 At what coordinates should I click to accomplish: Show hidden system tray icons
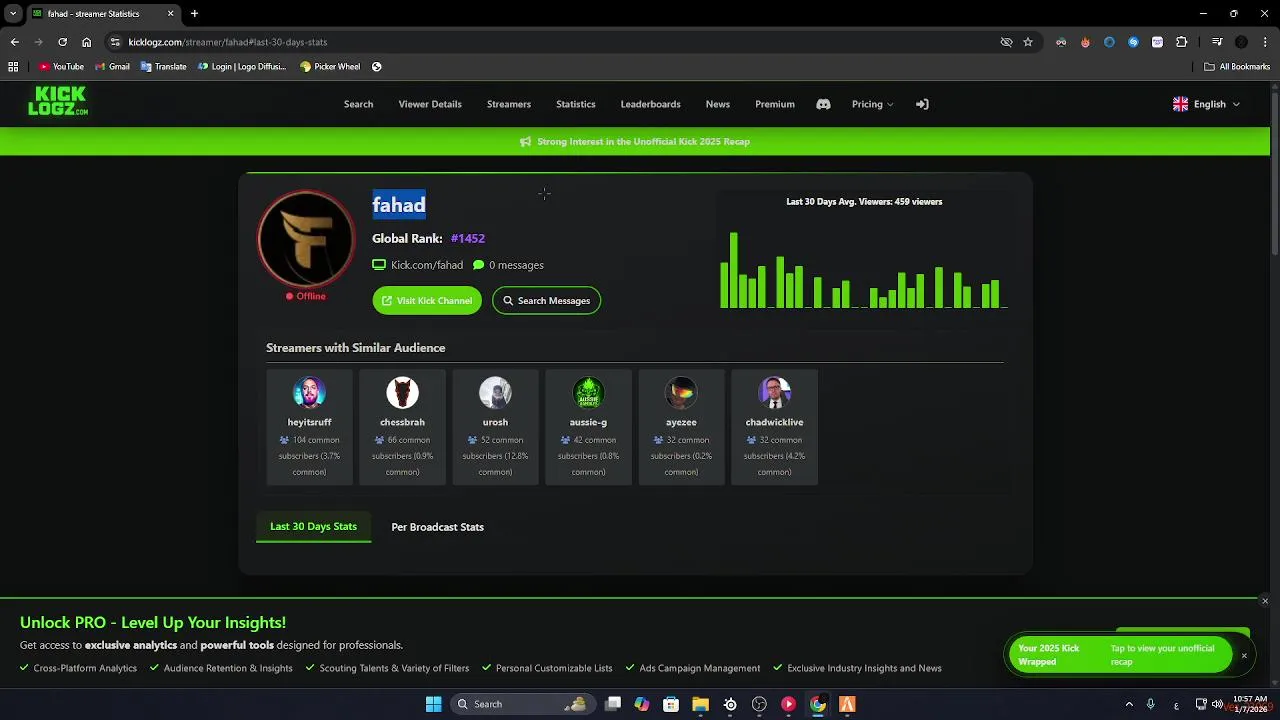coord(1129,704)
